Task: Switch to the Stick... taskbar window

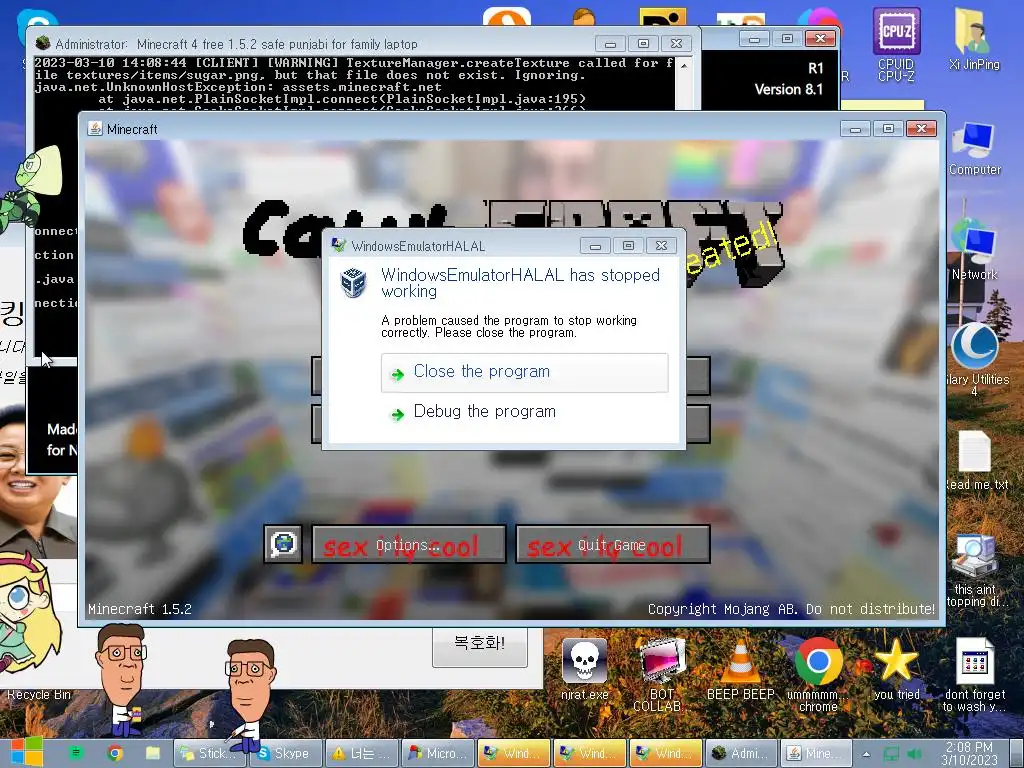Action: point(209,753)
